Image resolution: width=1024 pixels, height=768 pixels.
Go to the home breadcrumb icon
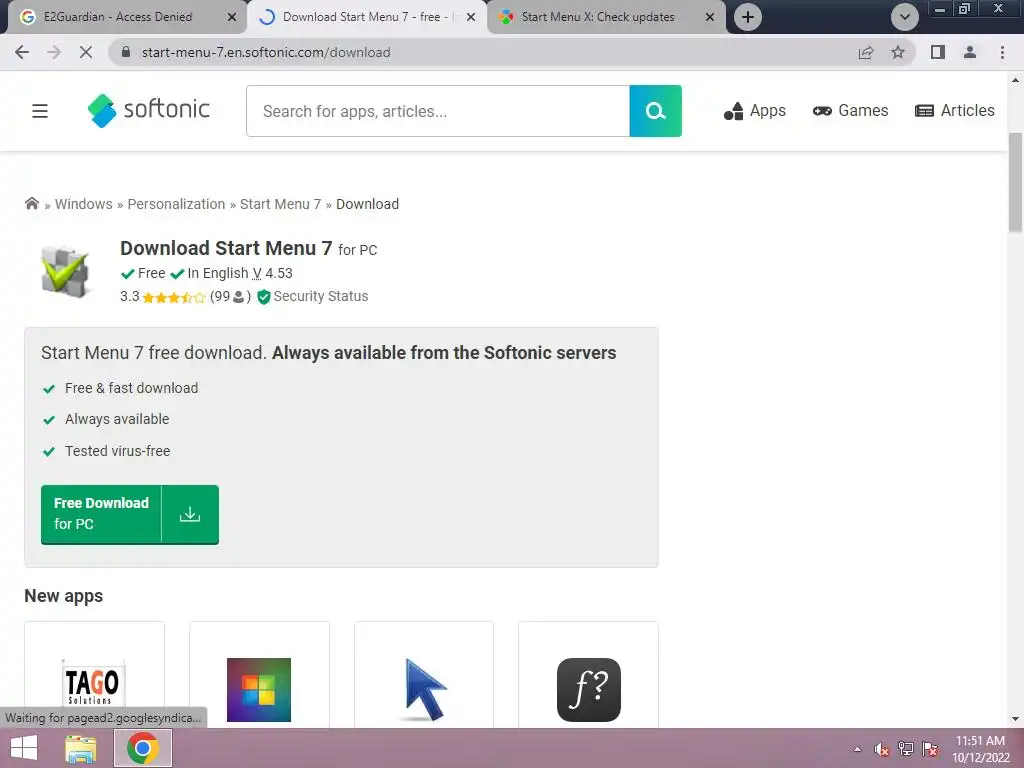point(32,203)
